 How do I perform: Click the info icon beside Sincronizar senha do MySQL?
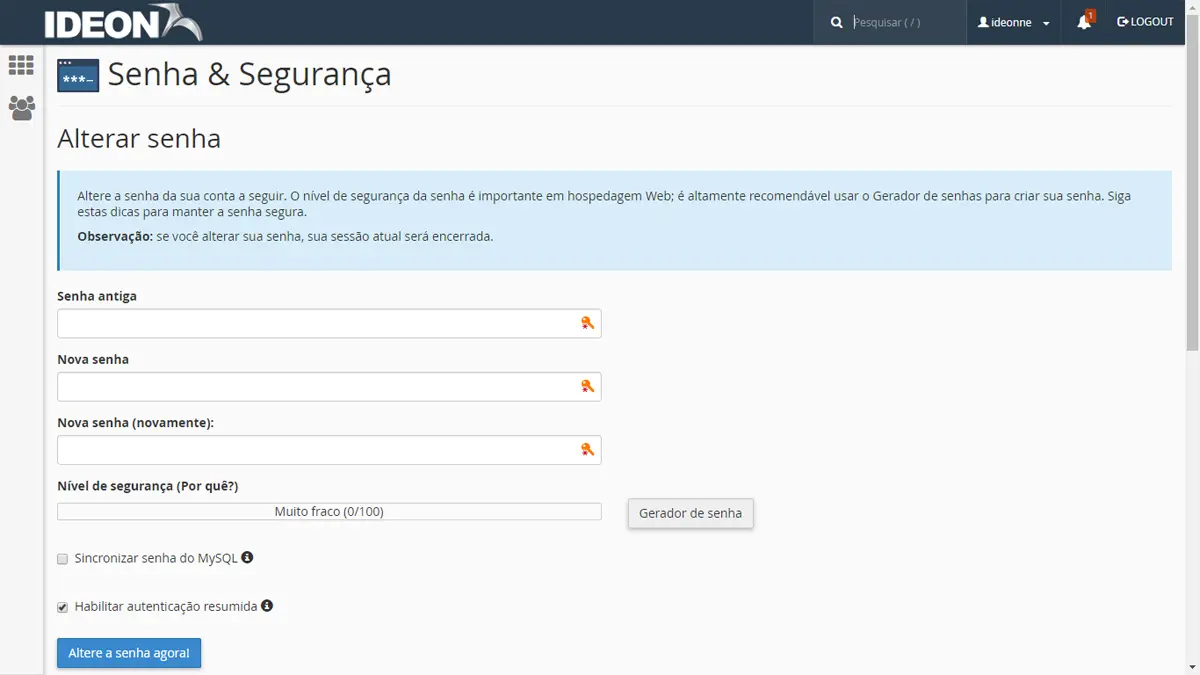pos(247,557)
